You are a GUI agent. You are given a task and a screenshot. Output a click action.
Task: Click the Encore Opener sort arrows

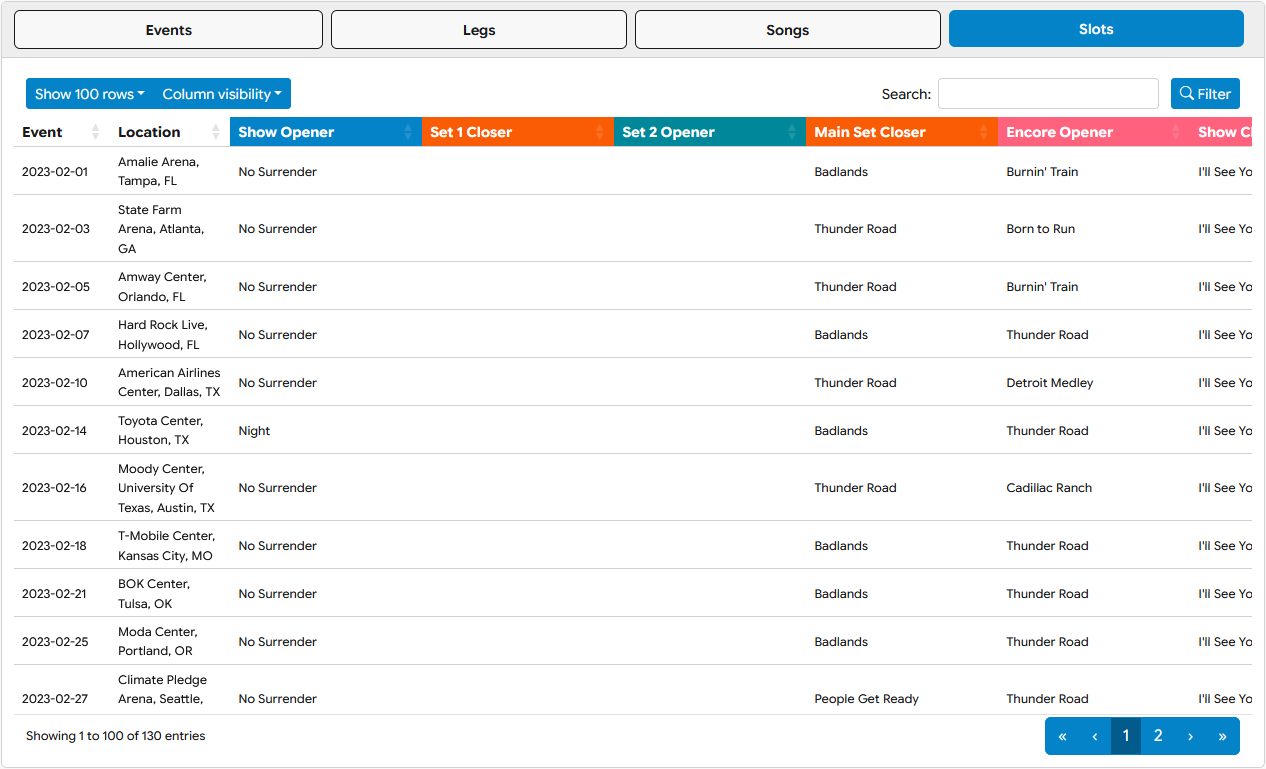tap(1176, 132)
